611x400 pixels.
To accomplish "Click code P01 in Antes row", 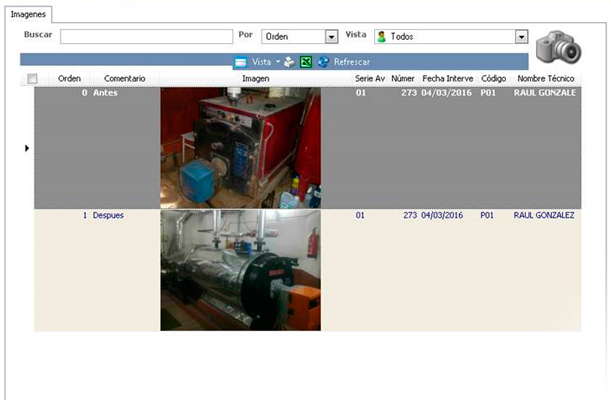I will click(488, 93).
